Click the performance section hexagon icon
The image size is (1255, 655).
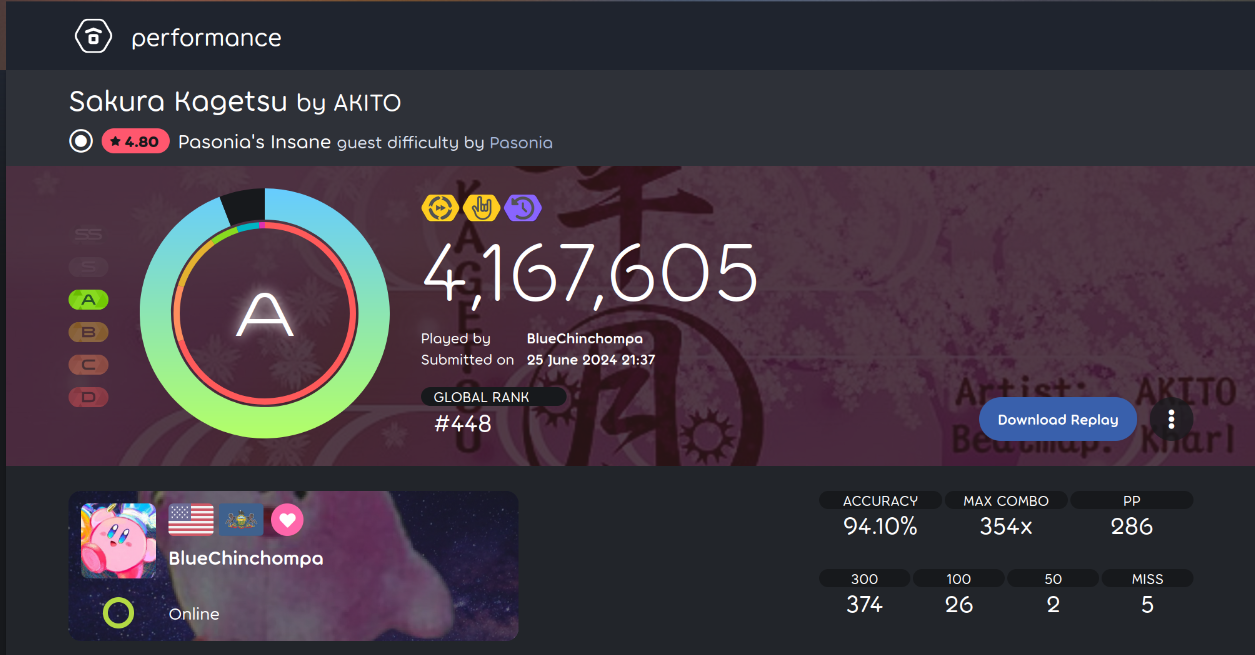coord(93,37)
